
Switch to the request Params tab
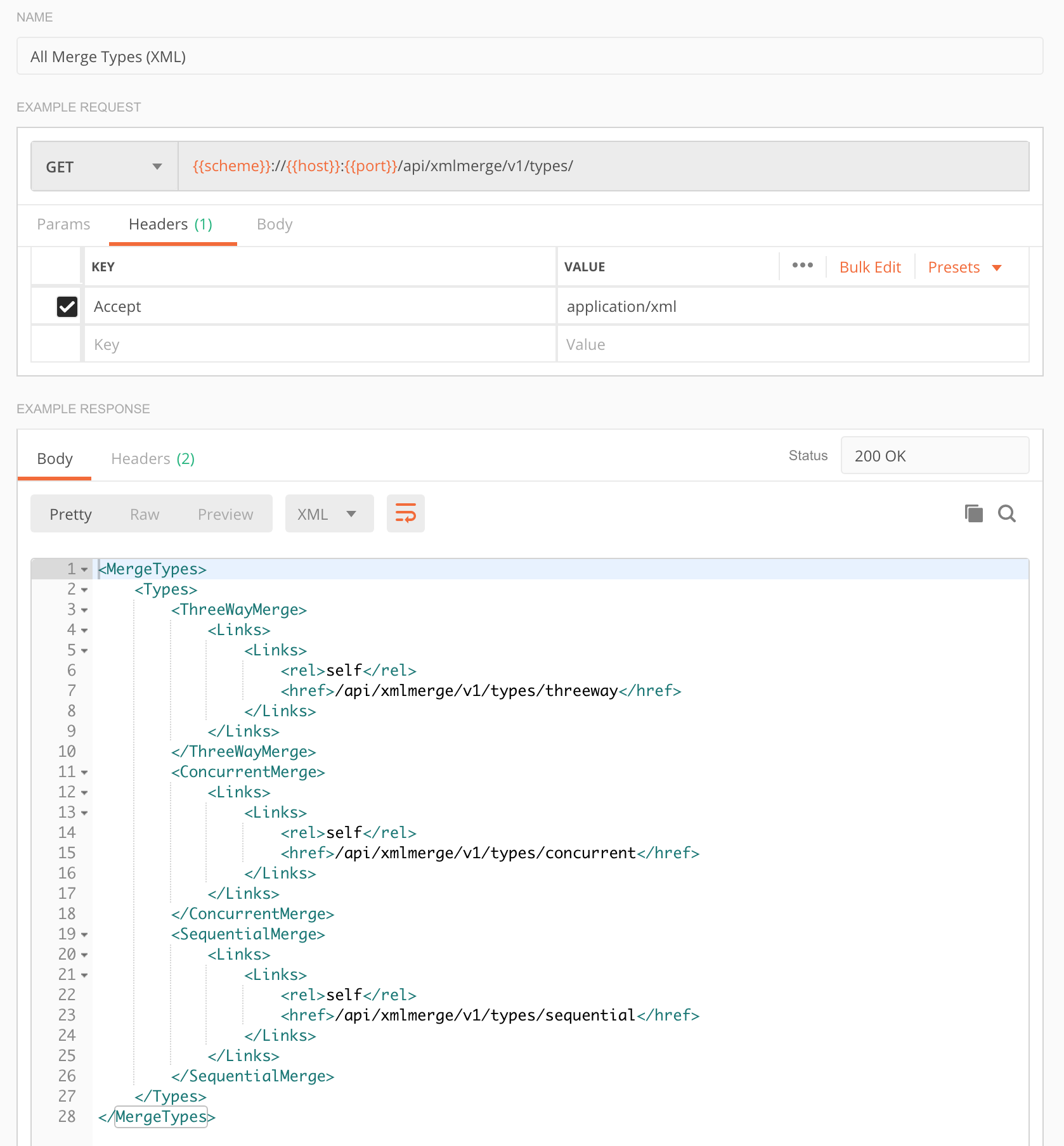point(63,224)
